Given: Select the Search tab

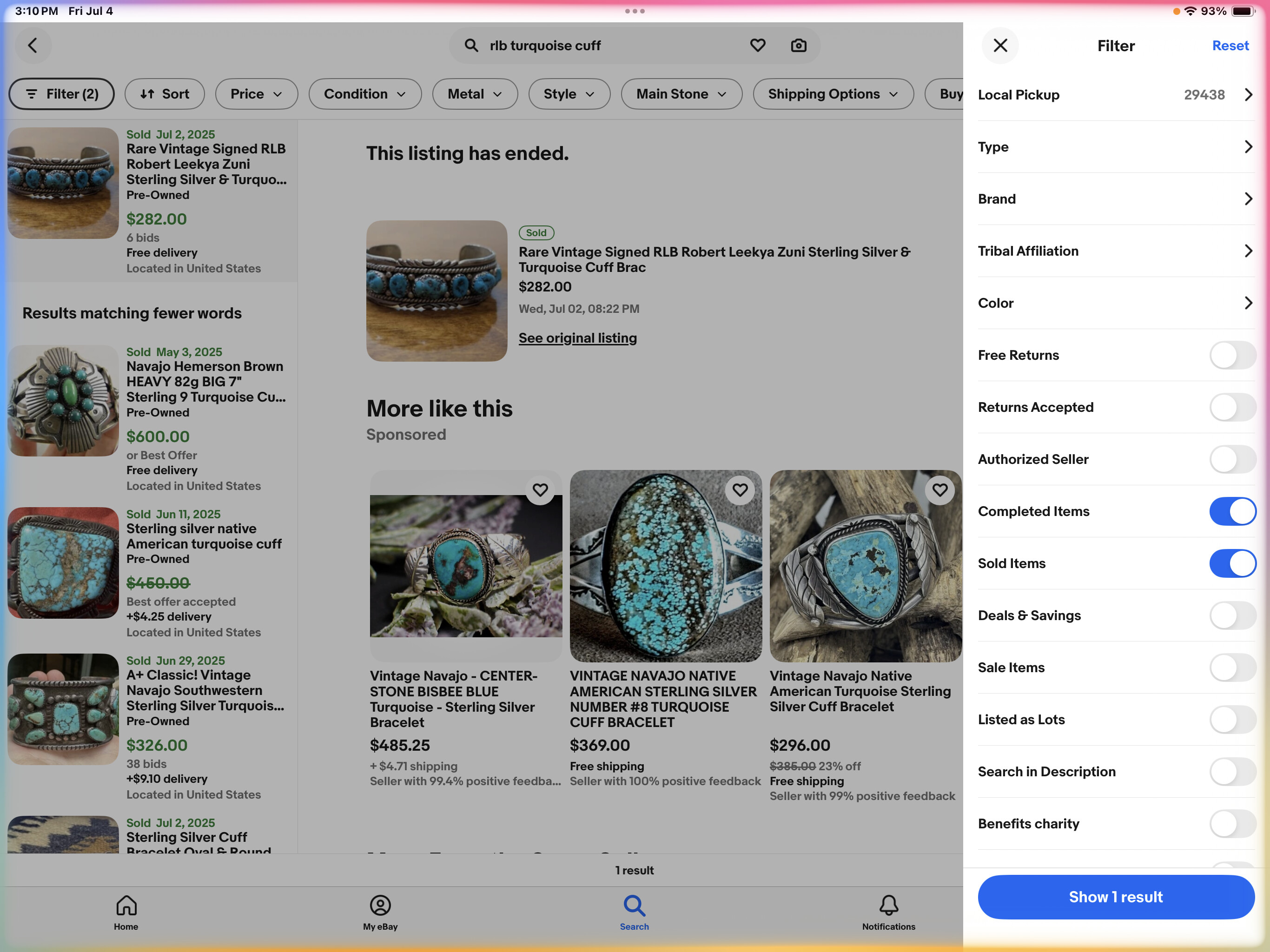Looking at the screenshot, I should (635, 912).
